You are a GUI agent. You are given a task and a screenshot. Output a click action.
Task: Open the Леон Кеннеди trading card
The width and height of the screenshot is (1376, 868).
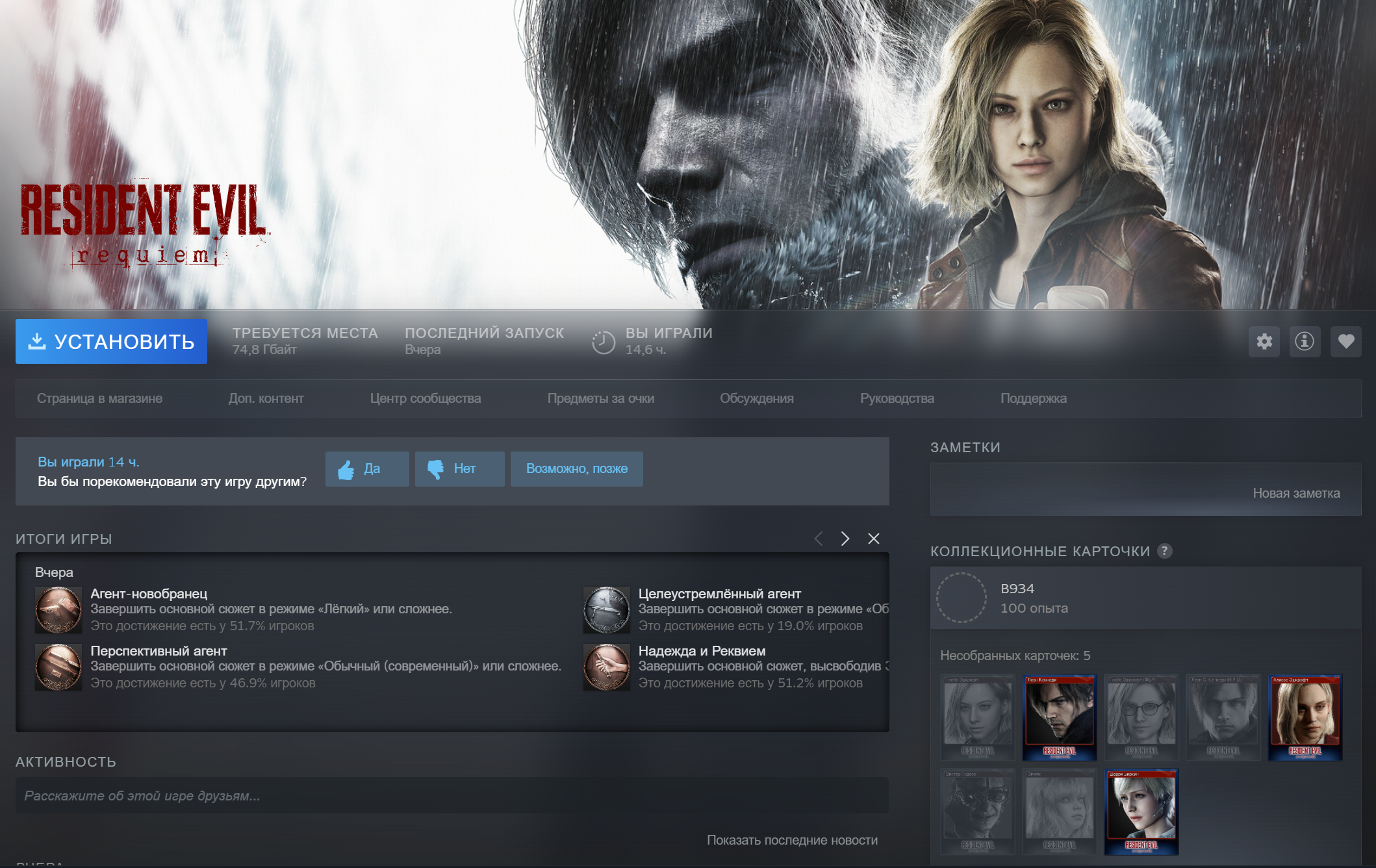(x=1059, y=717)
